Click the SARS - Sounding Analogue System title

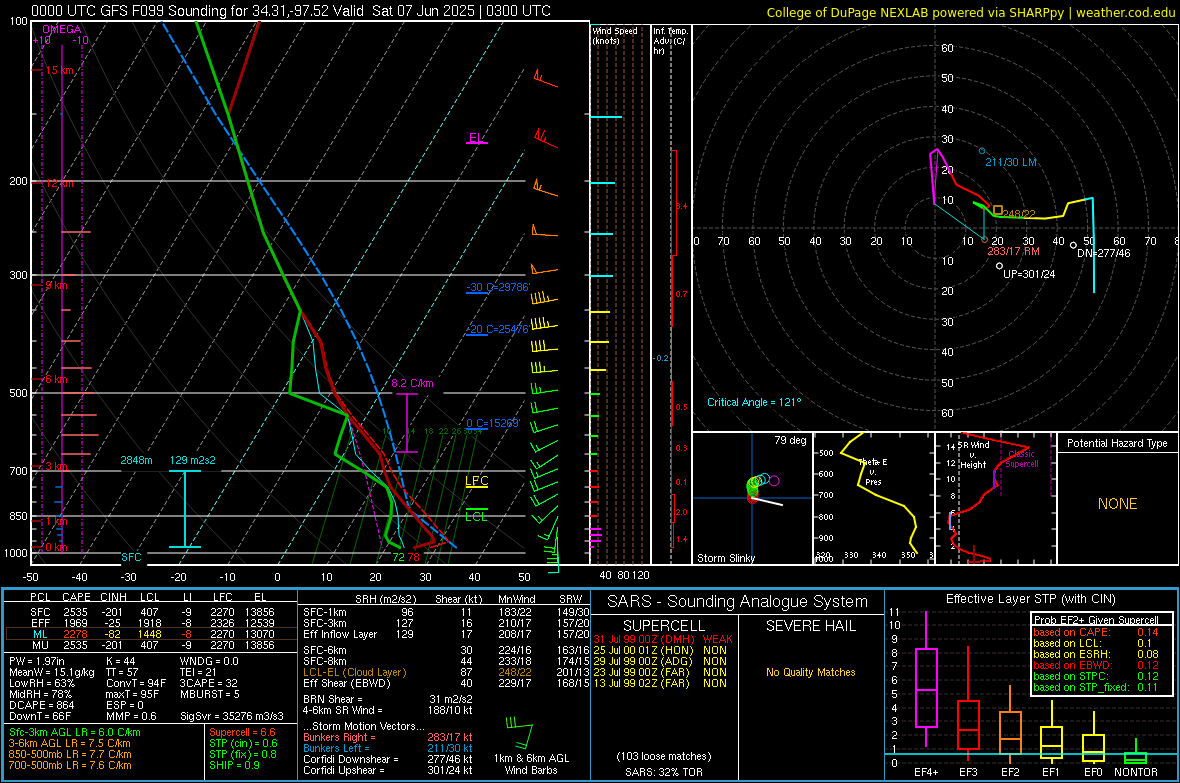click(x=738, y=602)
